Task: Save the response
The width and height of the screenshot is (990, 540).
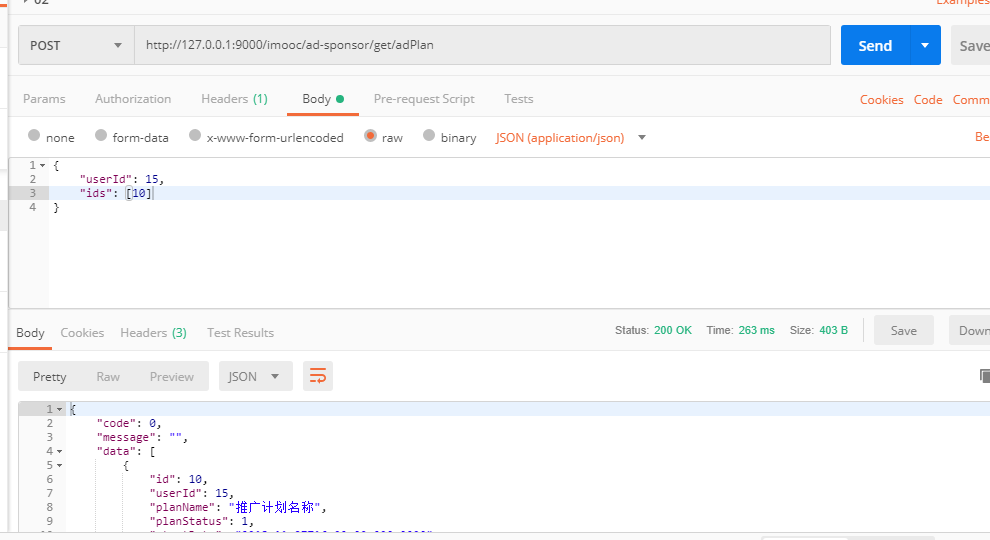Action: tap(904, 330)
